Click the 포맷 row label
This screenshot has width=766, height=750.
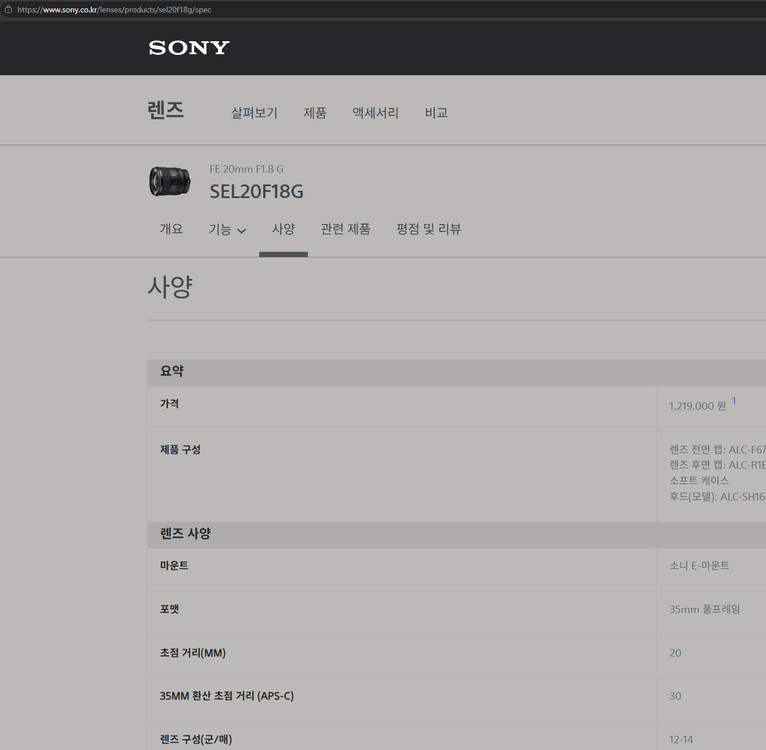pos(169,609)
